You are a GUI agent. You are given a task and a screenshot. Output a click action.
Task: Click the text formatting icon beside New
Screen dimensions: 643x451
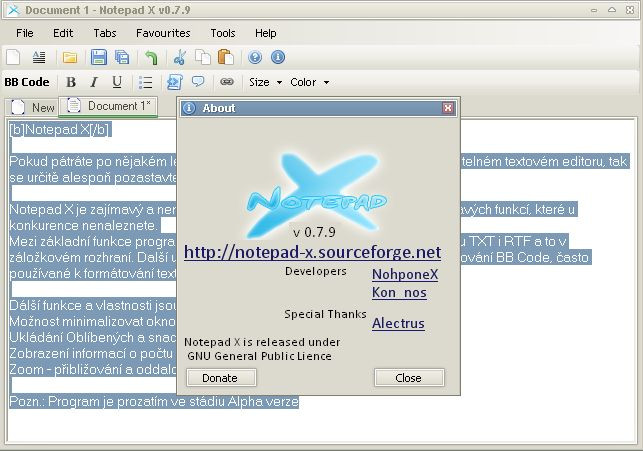click(x=39, y=57)
